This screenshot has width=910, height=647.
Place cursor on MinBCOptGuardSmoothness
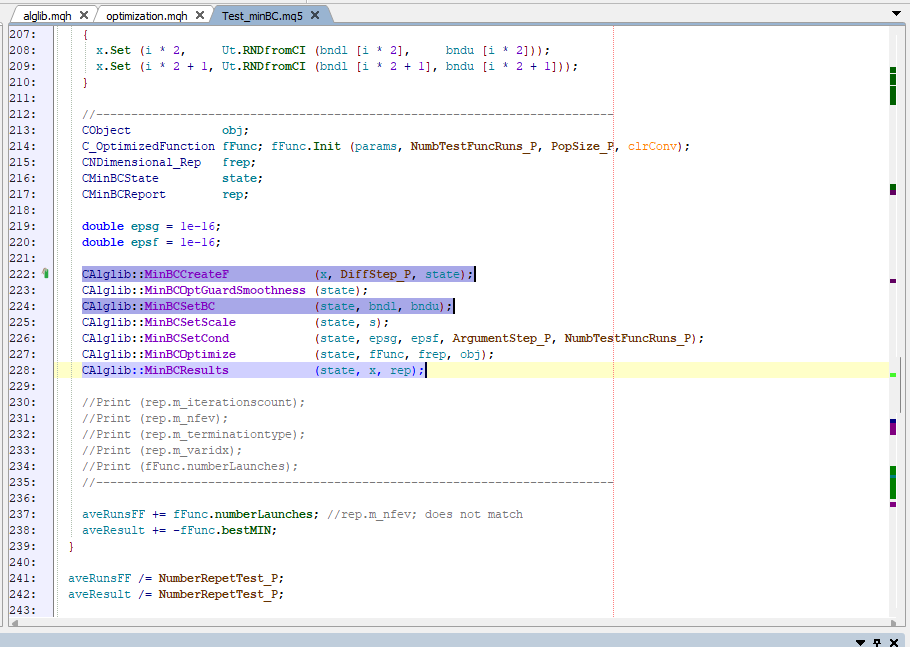pos(225,290)
